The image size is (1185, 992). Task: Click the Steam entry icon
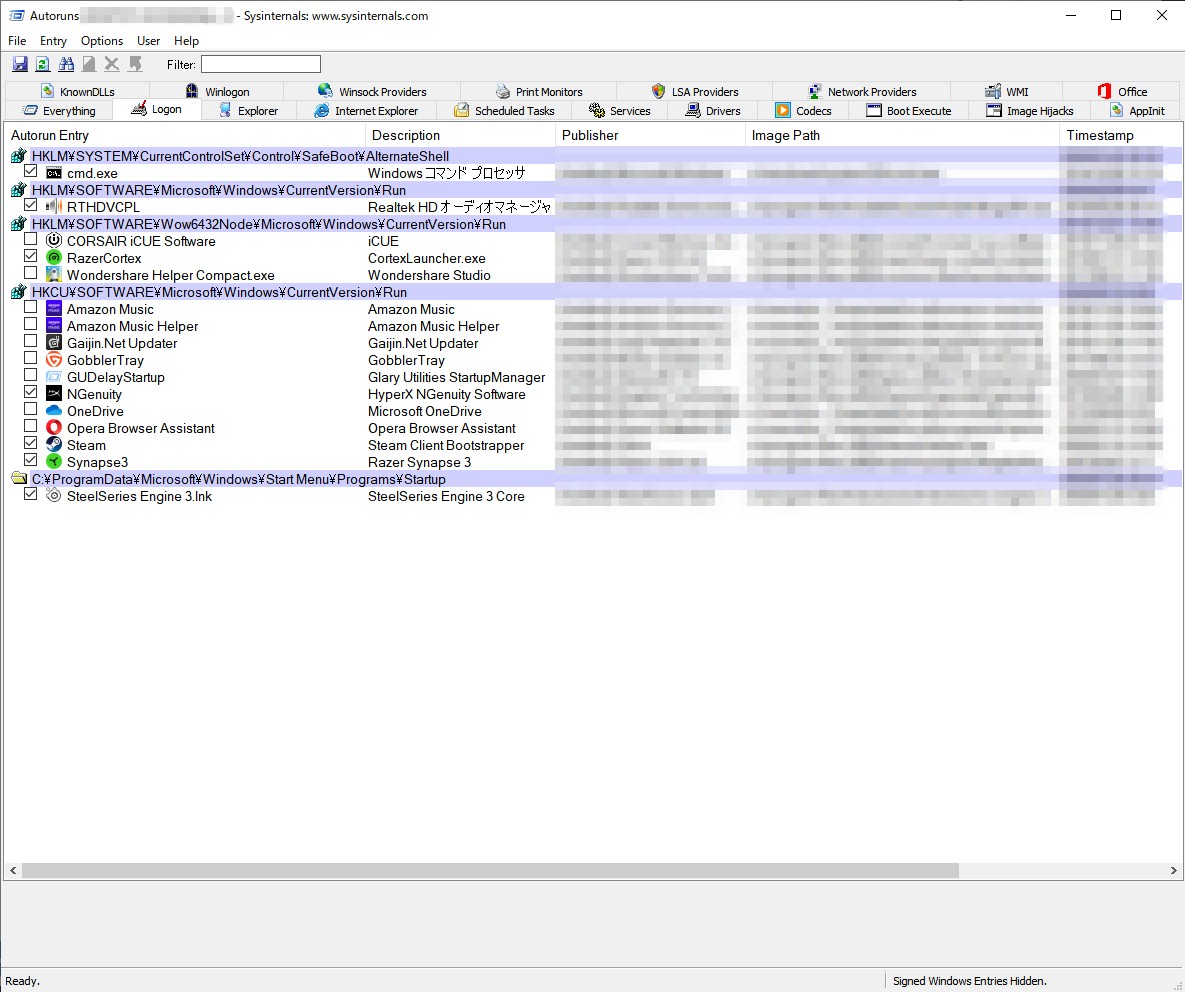coord(54,445)
